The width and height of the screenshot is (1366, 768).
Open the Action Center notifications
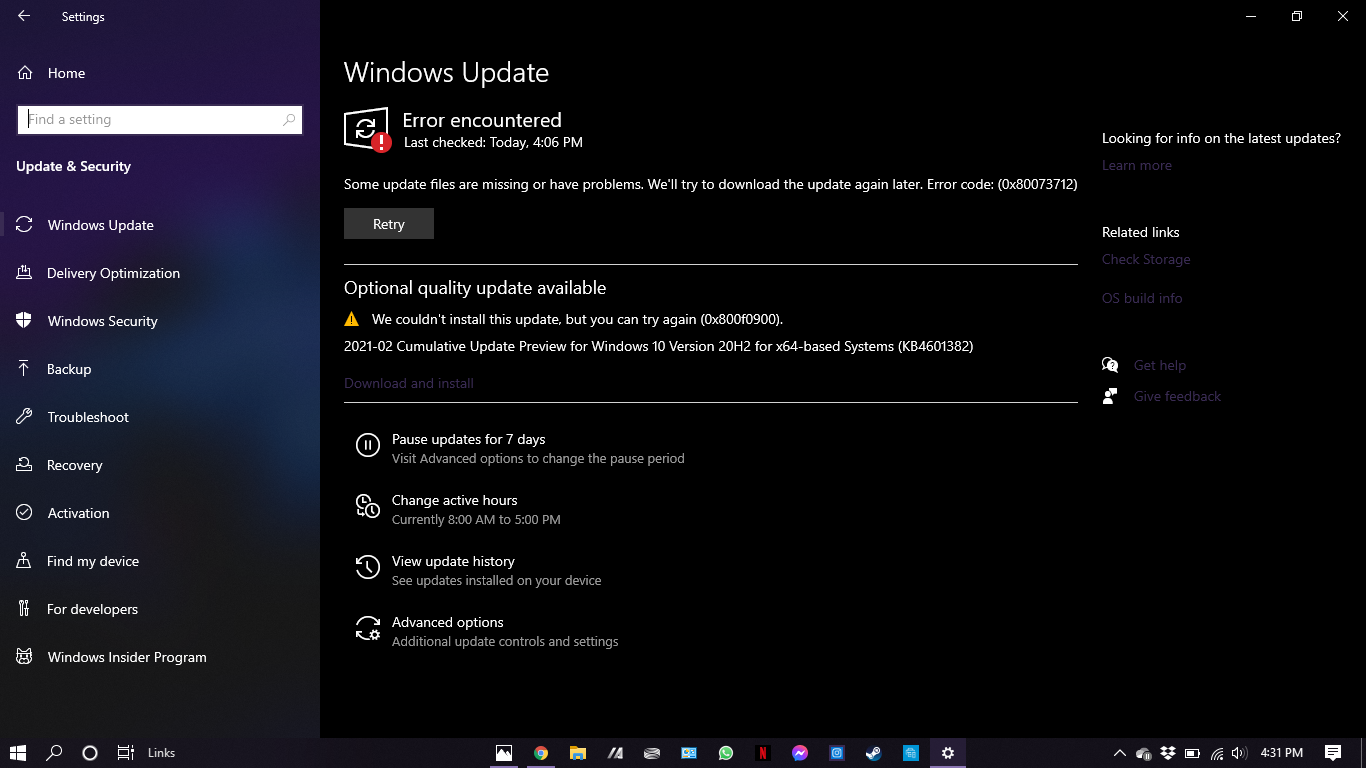(x=1333, y=753)
